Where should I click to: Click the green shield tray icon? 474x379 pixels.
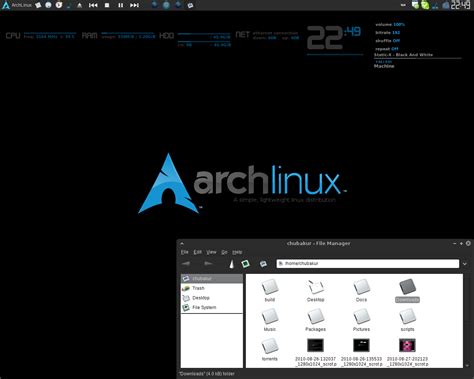point(425,5)
